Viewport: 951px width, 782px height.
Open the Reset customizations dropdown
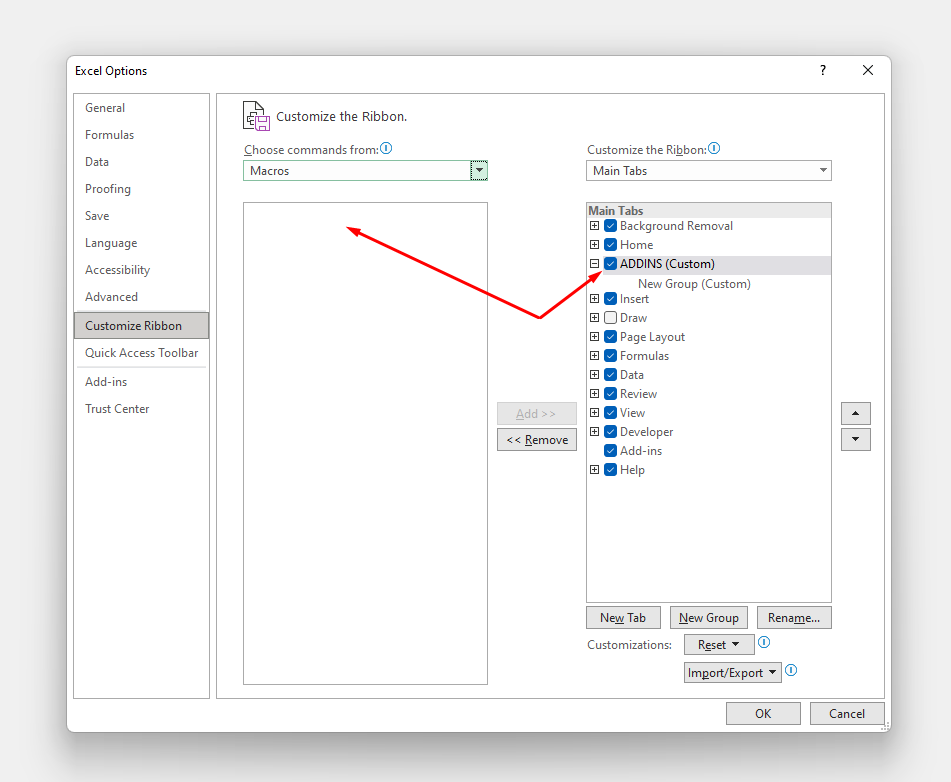coord(719,644)
